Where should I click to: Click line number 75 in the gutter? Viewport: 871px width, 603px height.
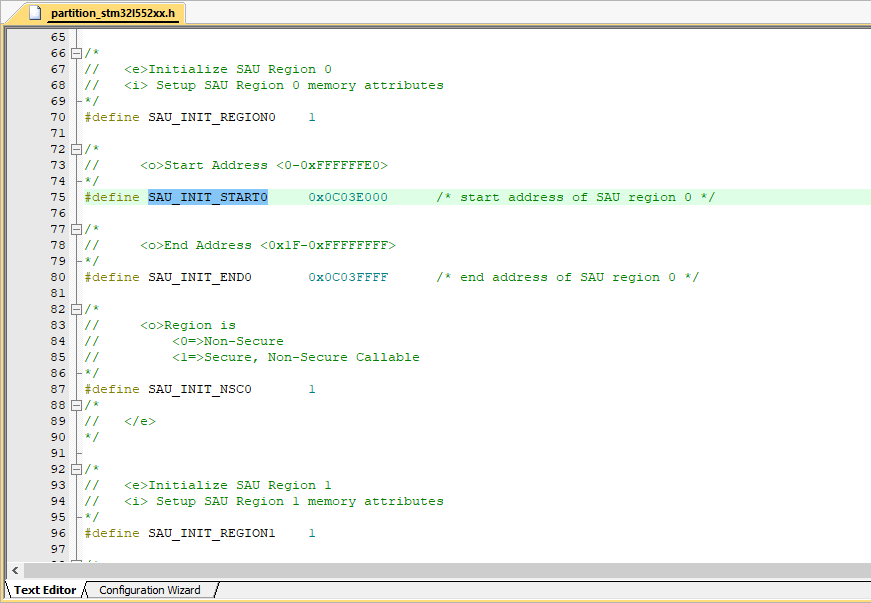(x=58, y=197)
